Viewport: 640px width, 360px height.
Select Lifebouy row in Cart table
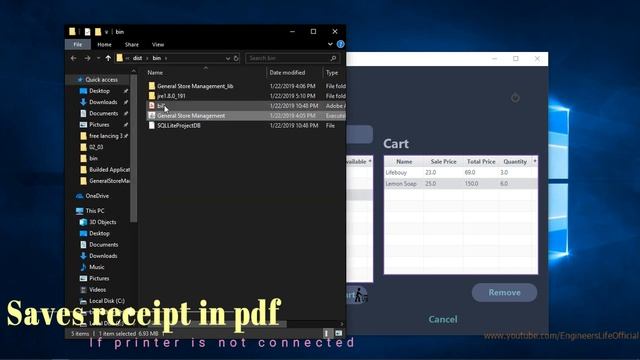pyautogui.click(x=461, y=173)
